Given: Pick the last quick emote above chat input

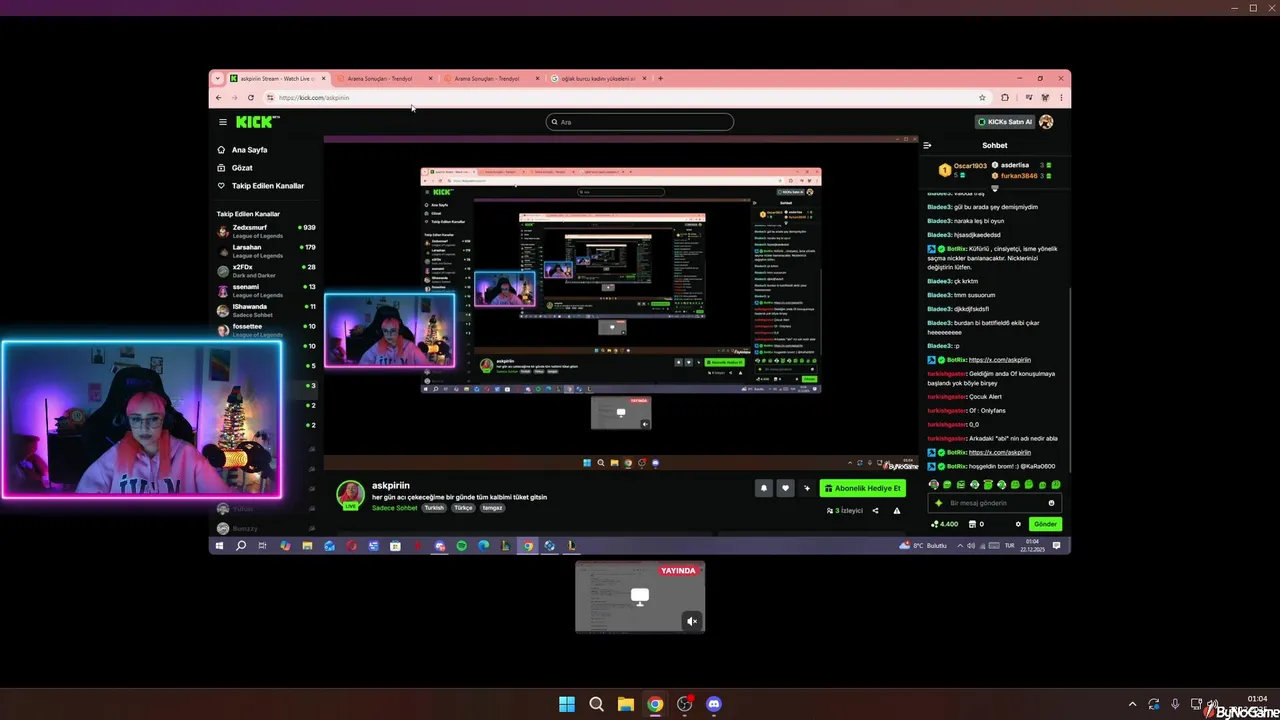Looking at the screenshot, I should [1055, 485].
